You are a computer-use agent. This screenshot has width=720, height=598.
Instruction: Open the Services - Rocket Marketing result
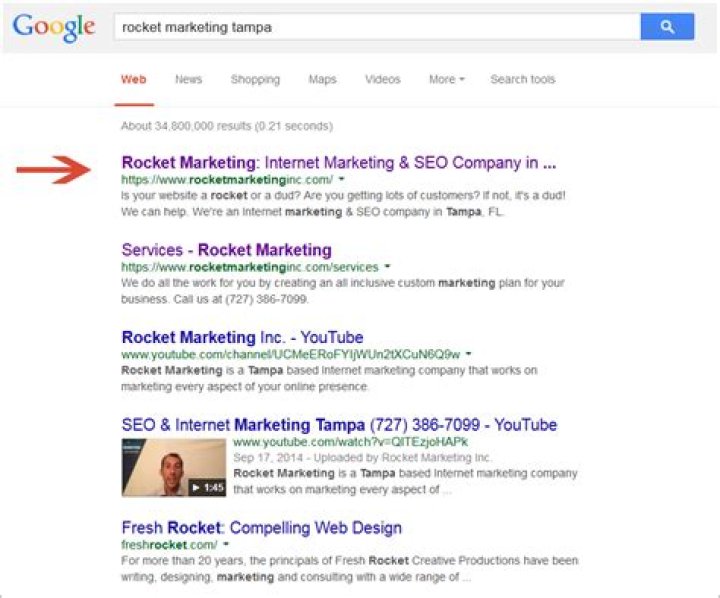pyautogui.click(x=226, y=250)
